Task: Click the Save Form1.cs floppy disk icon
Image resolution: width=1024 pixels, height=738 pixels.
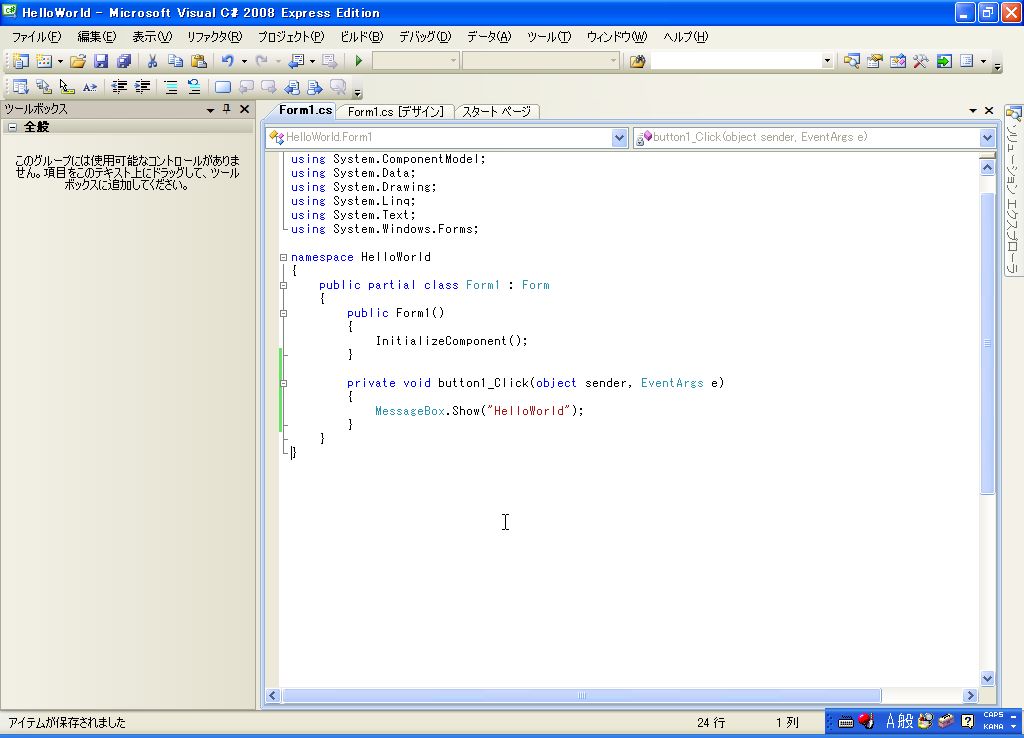Action: coord(101,61)
